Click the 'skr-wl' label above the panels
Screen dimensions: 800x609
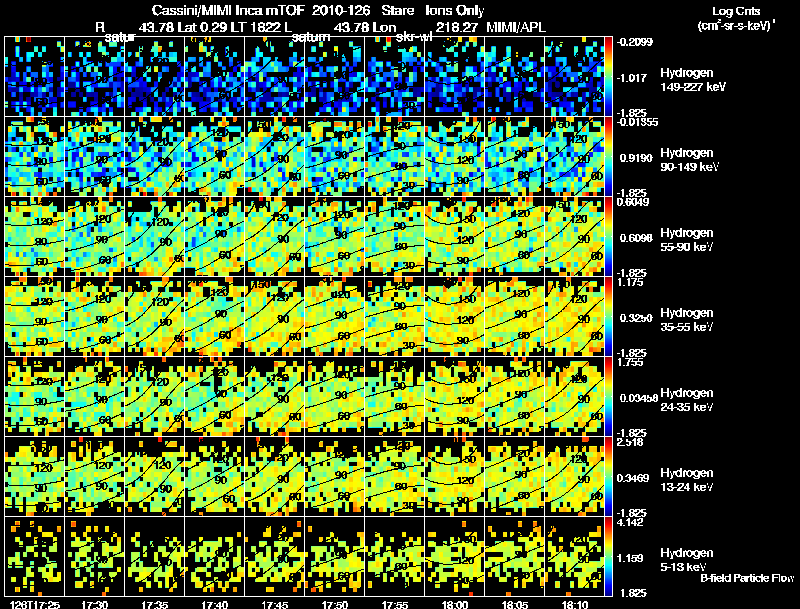point(414,37)
